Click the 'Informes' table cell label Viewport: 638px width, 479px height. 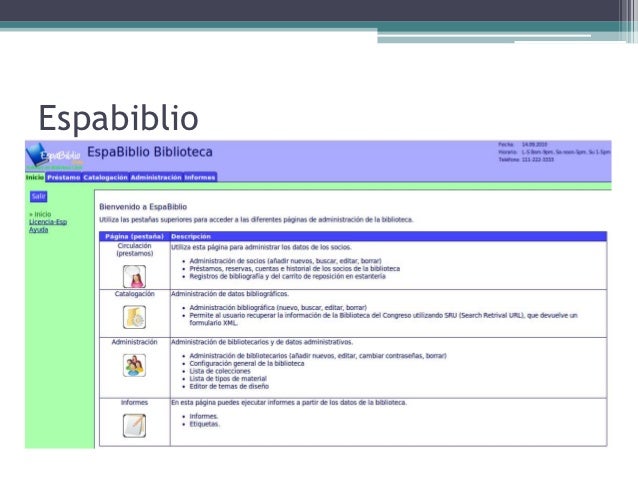coord(134,402)
